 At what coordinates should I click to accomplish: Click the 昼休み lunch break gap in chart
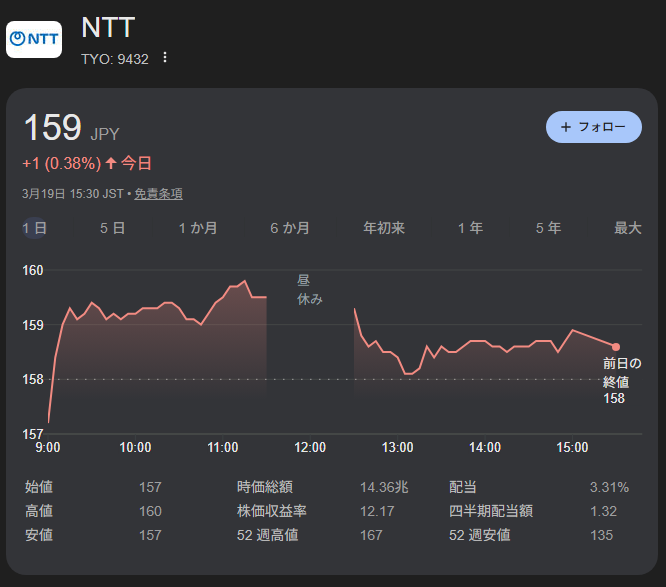tap(310, 290)
